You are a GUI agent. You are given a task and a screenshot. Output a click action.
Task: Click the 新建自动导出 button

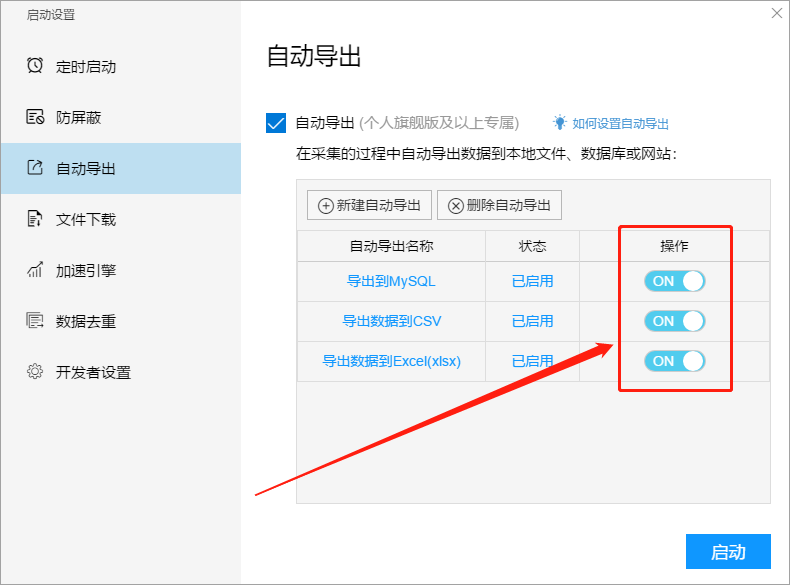click(369, 205)
